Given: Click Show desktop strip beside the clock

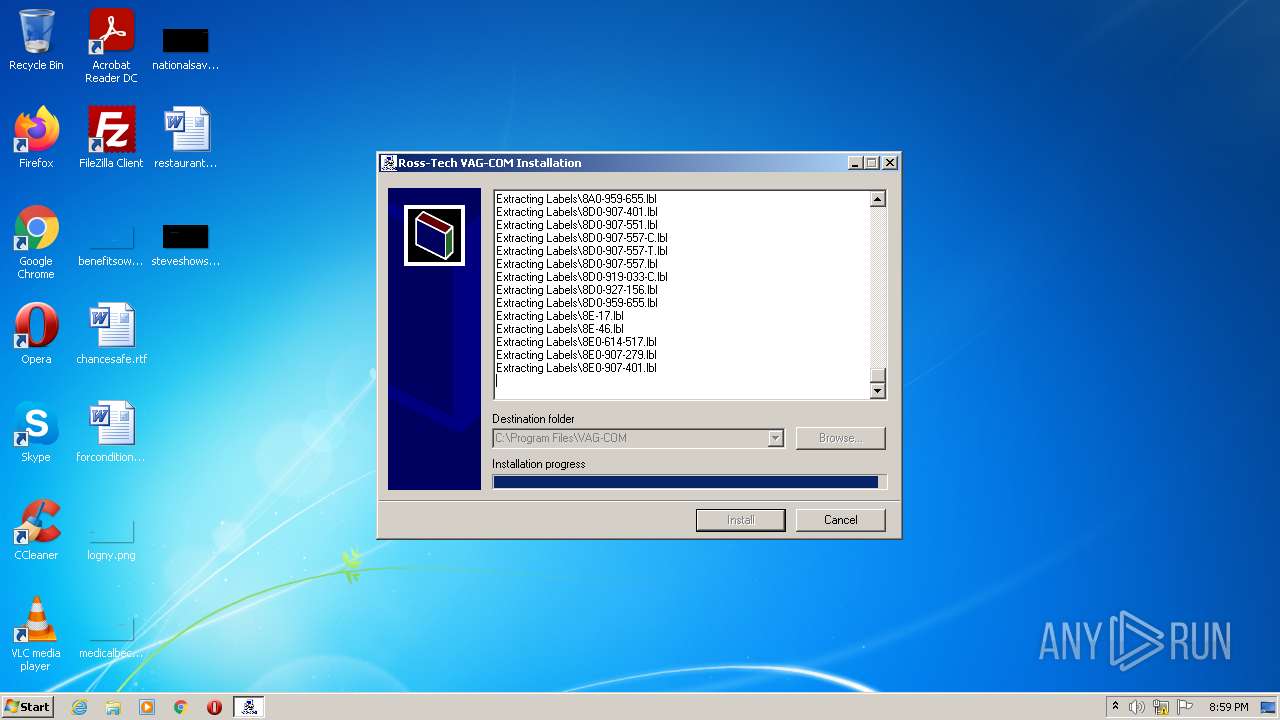Looking at the screenshot, I should click(x=1270, y=707).
